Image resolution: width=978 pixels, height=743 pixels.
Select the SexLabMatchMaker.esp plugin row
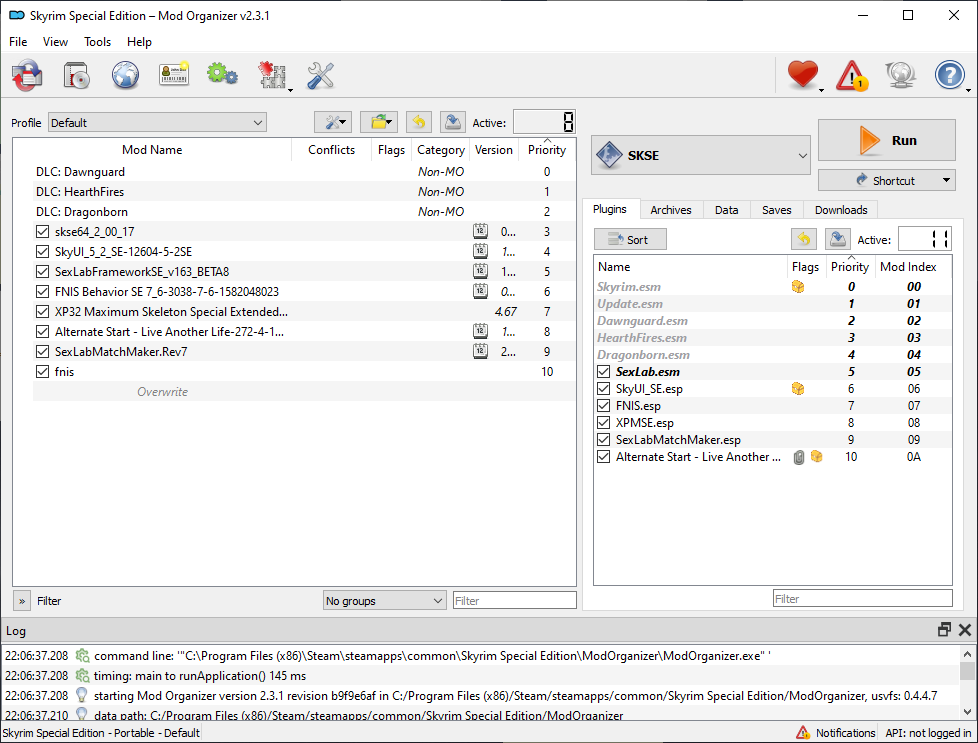click(773, 440)
